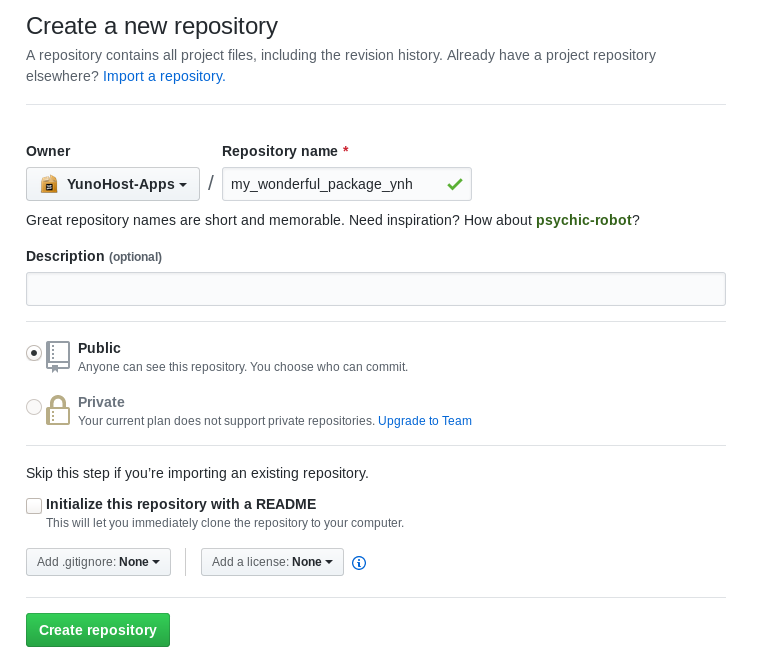Select the Private radio button
This screenshot has width=765, height=668.
[x=34, y=406]
